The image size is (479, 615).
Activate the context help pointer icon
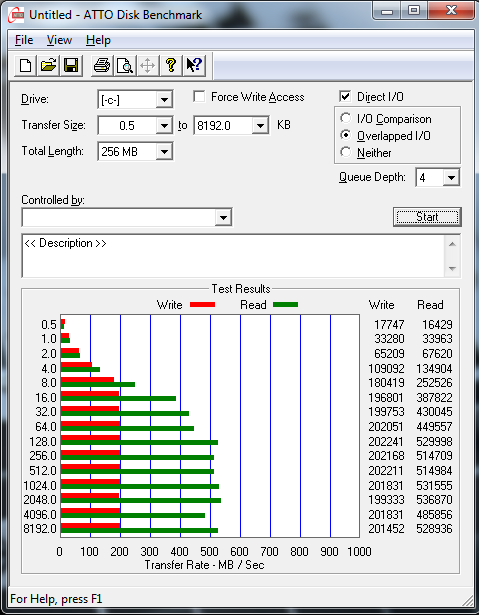pyautogui.click(x=194, y=65)
